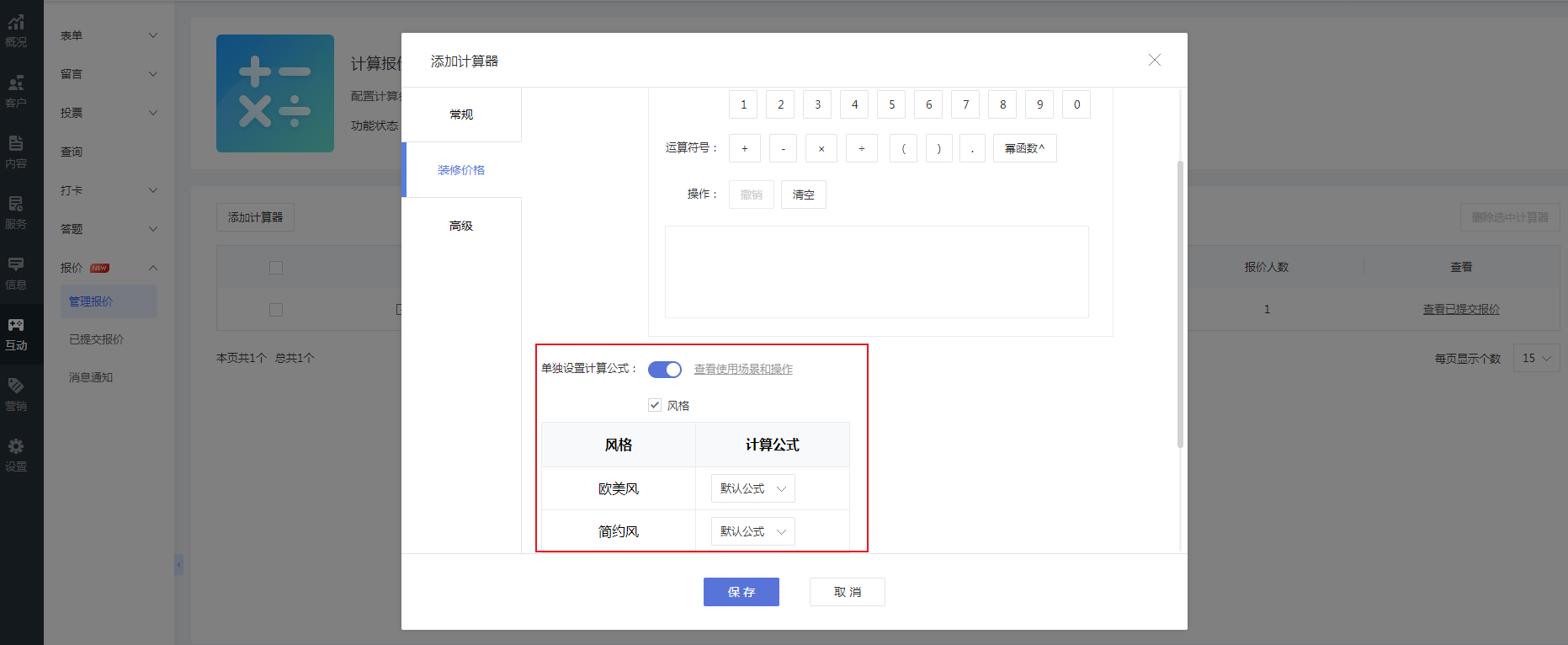
Task: Insert the left parenthesis
Action: coord(903,148)
